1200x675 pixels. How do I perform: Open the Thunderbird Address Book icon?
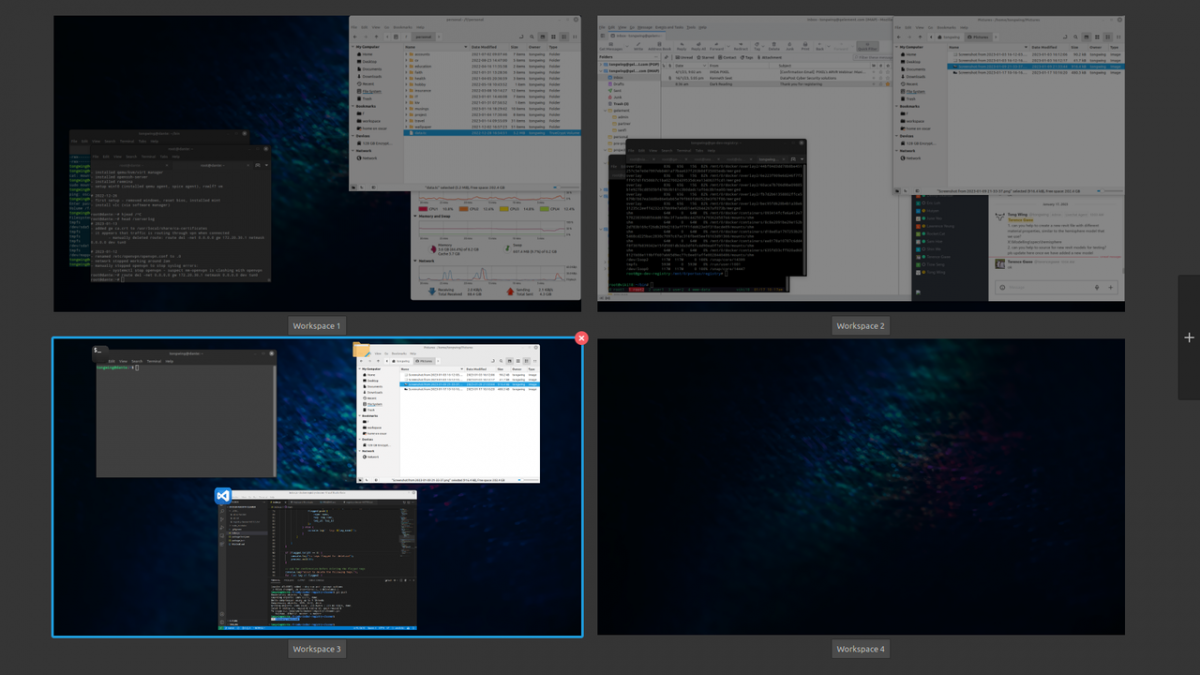tap(659, 45)
